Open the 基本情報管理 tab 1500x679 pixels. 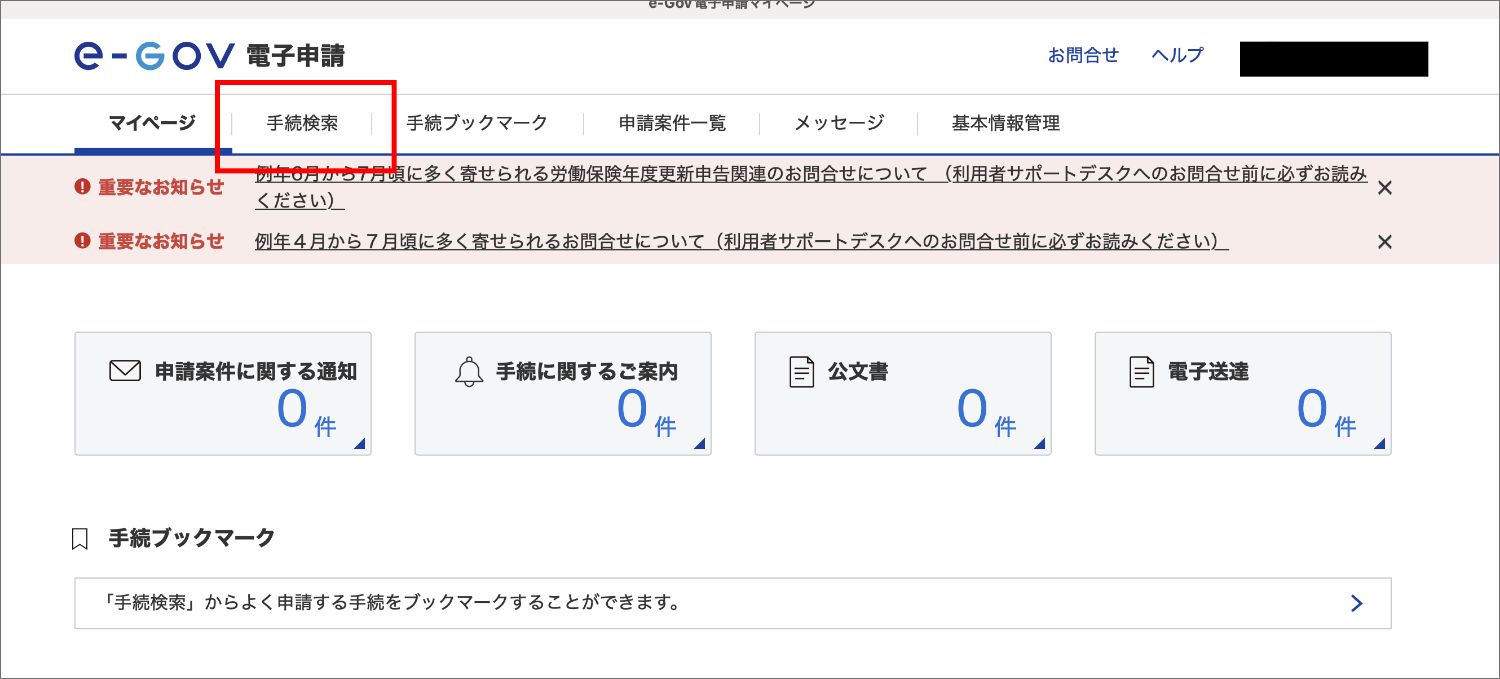coord(1005,123)
